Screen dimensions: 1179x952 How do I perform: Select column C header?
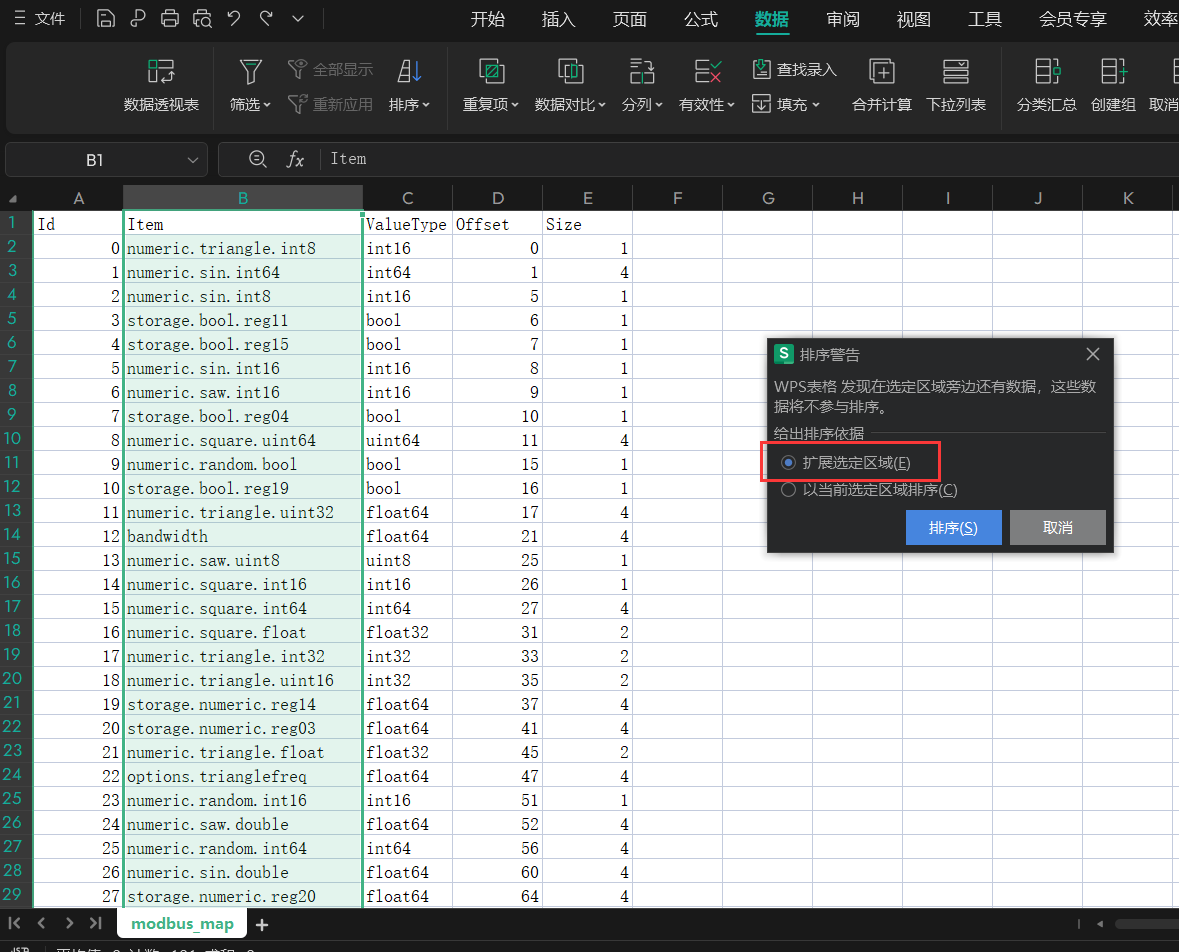tap(408, 199)
